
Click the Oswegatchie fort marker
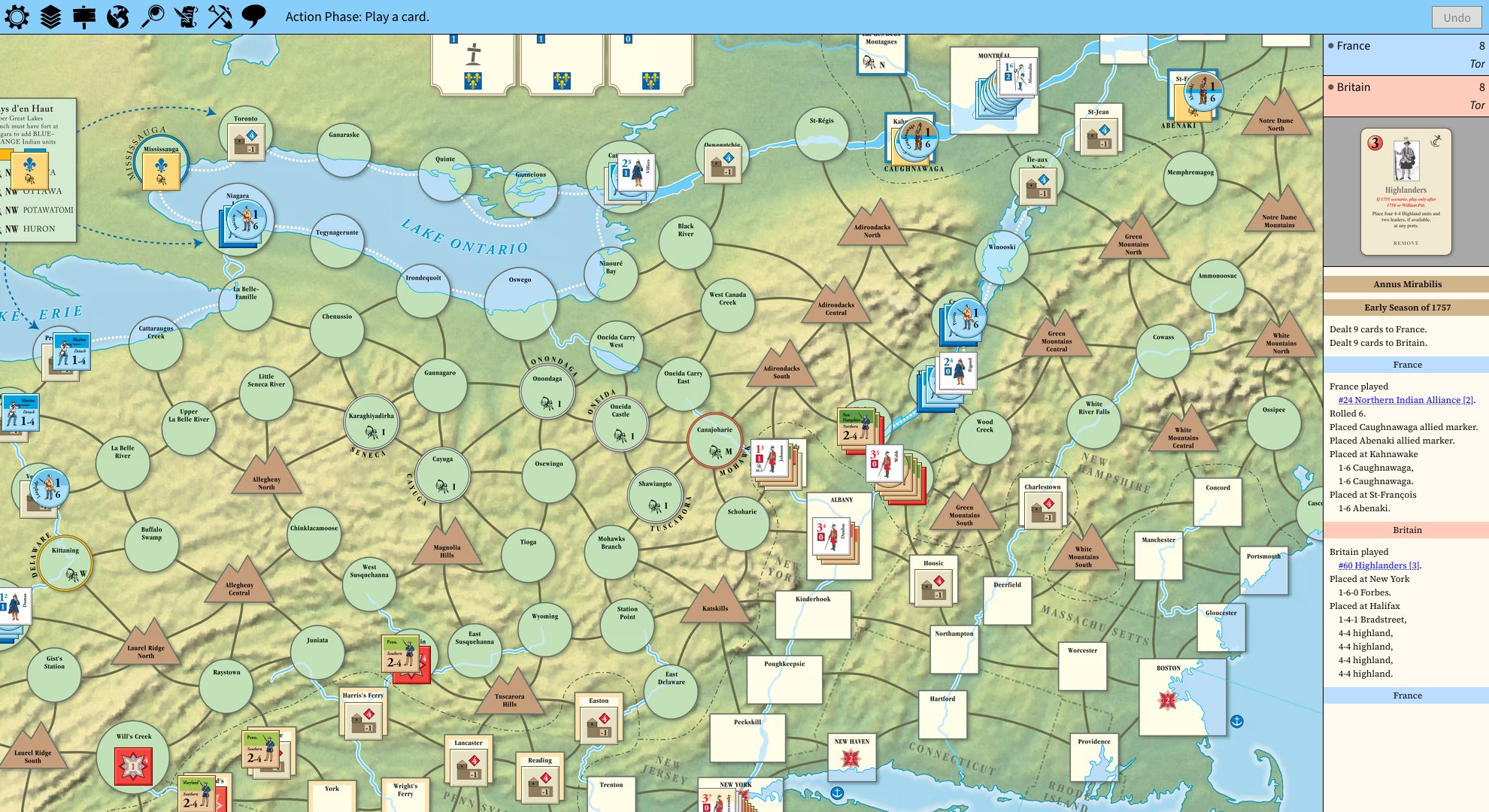(723, 165)
